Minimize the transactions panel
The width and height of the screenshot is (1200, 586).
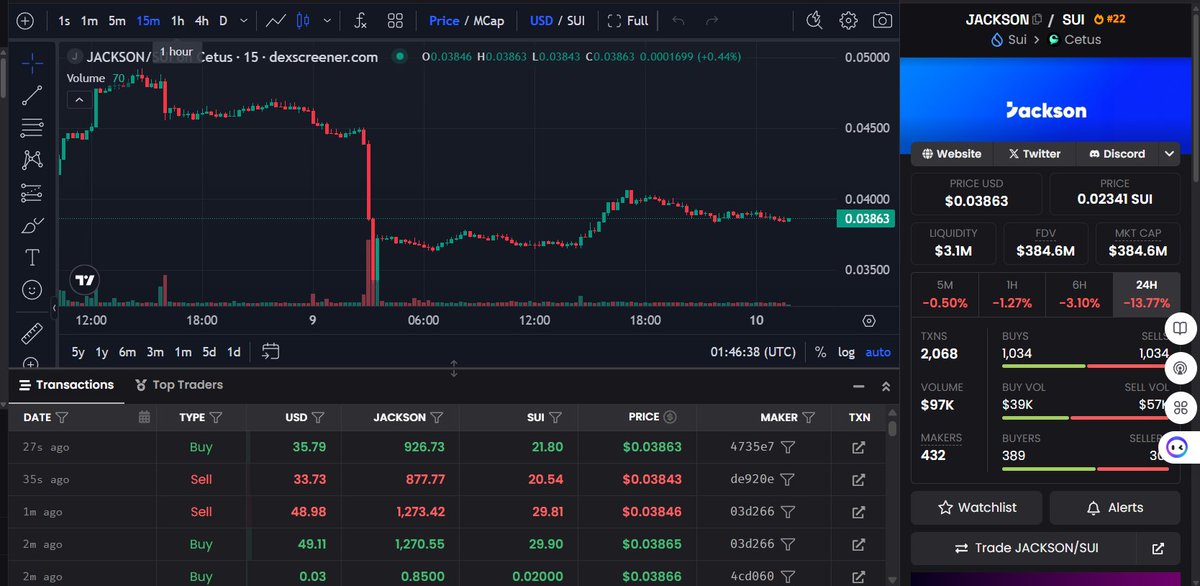pyautogui.click(x=859, y=386)
